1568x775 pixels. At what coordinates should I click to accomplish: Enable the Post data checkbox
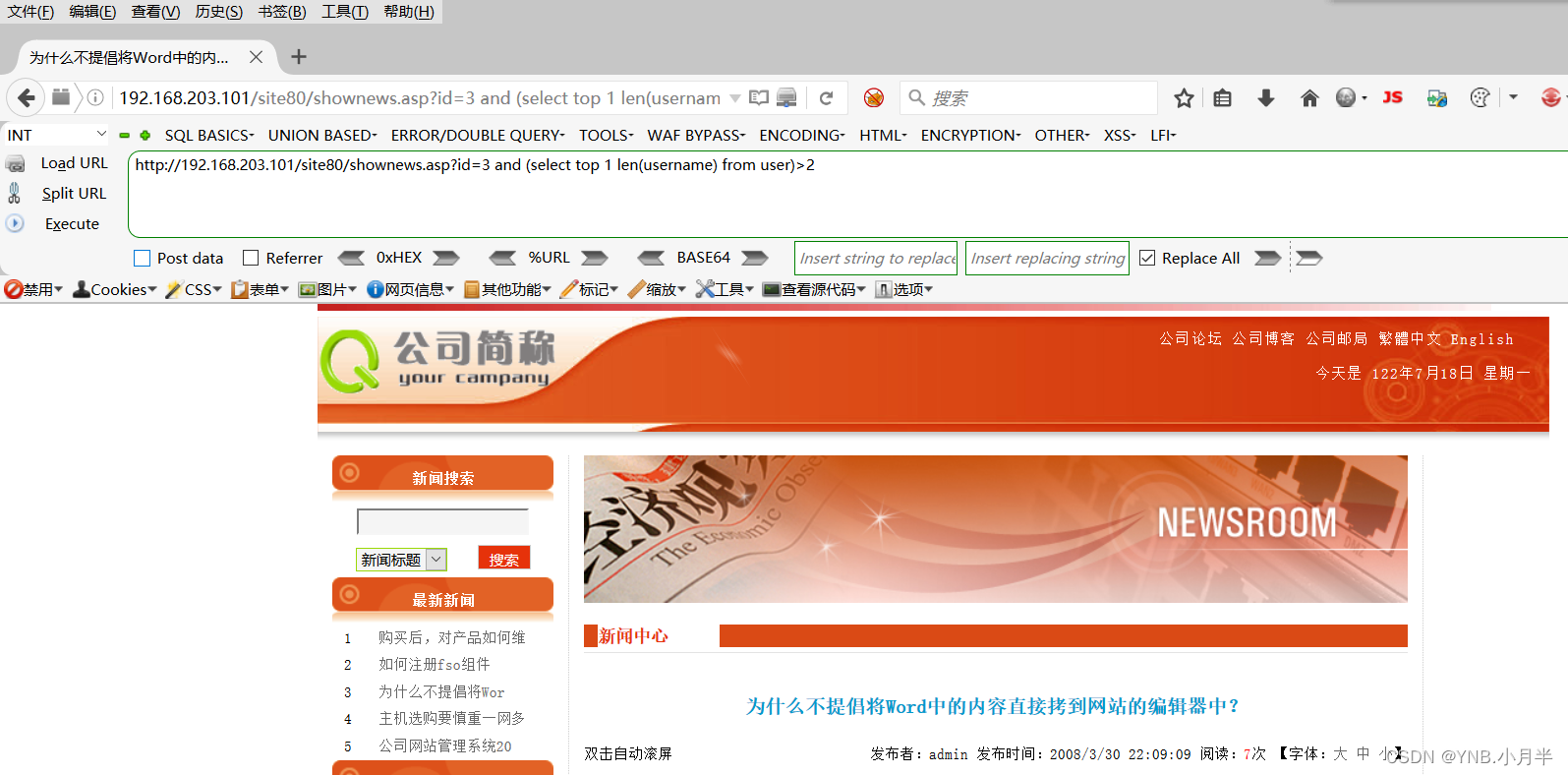coord(142,258)
